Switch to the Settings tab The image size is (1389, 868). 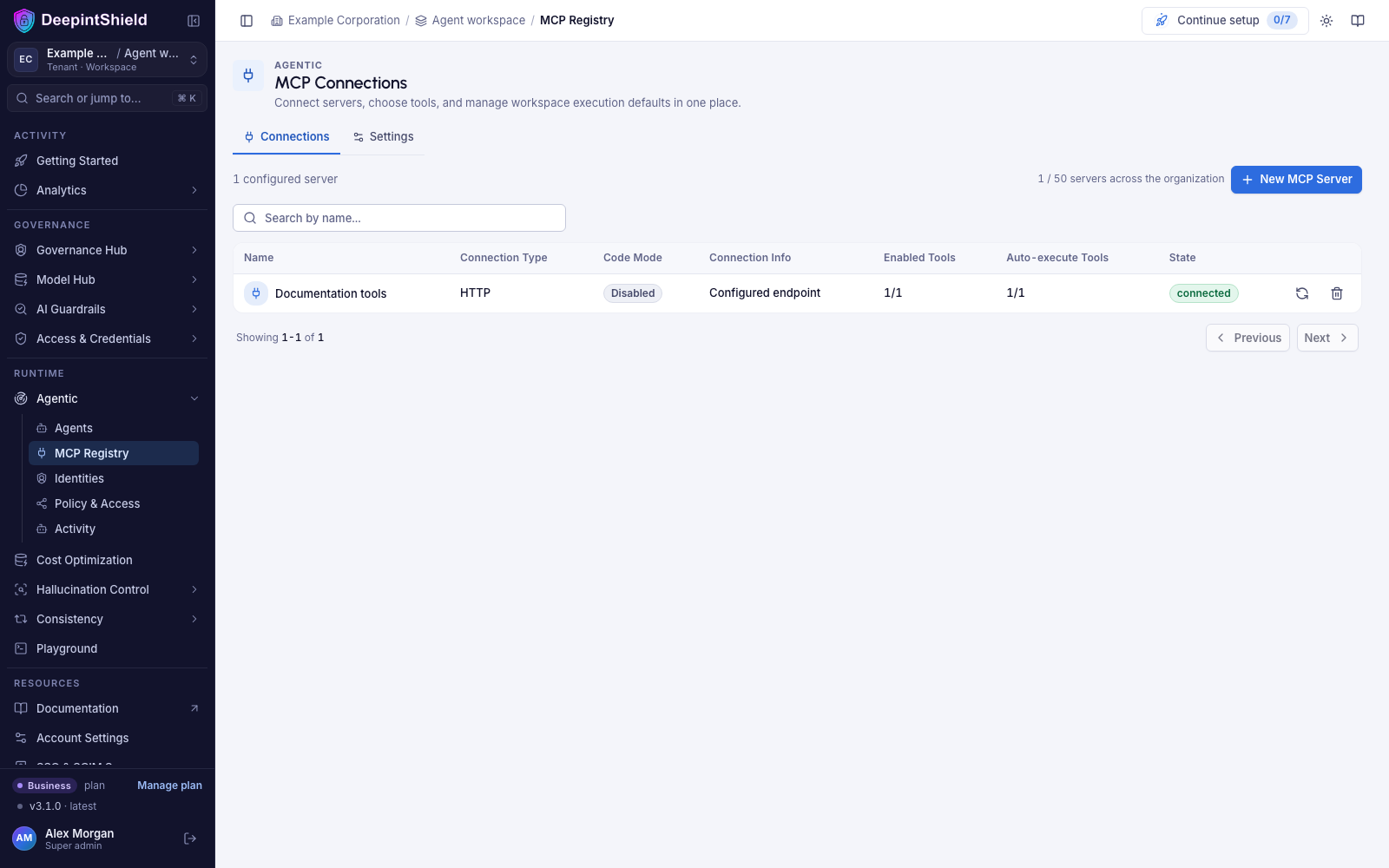[383, 137]
